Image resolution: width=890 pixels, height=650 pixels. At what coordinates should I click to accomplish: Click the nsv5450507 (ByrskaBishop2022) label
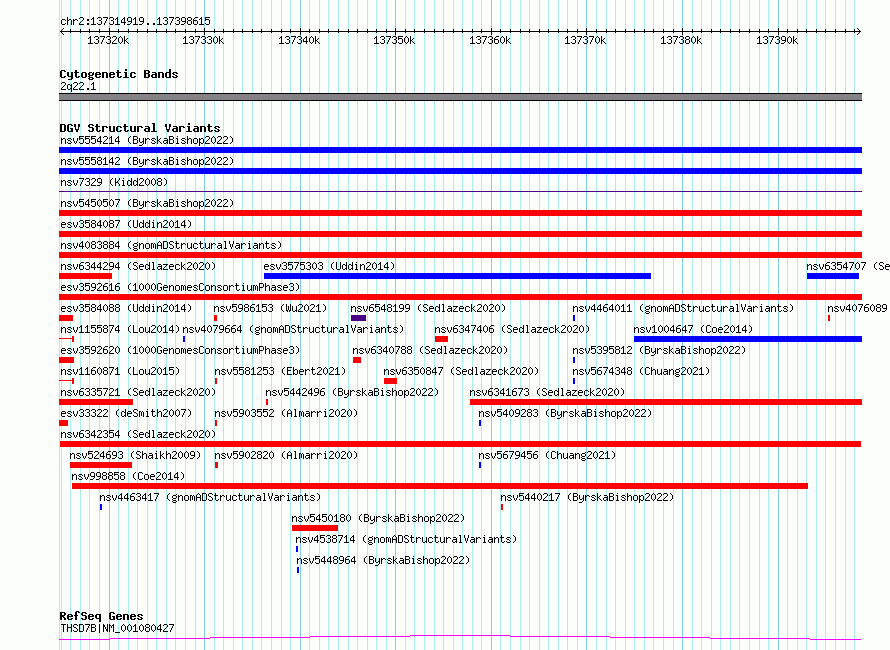[x=147, y=203]
